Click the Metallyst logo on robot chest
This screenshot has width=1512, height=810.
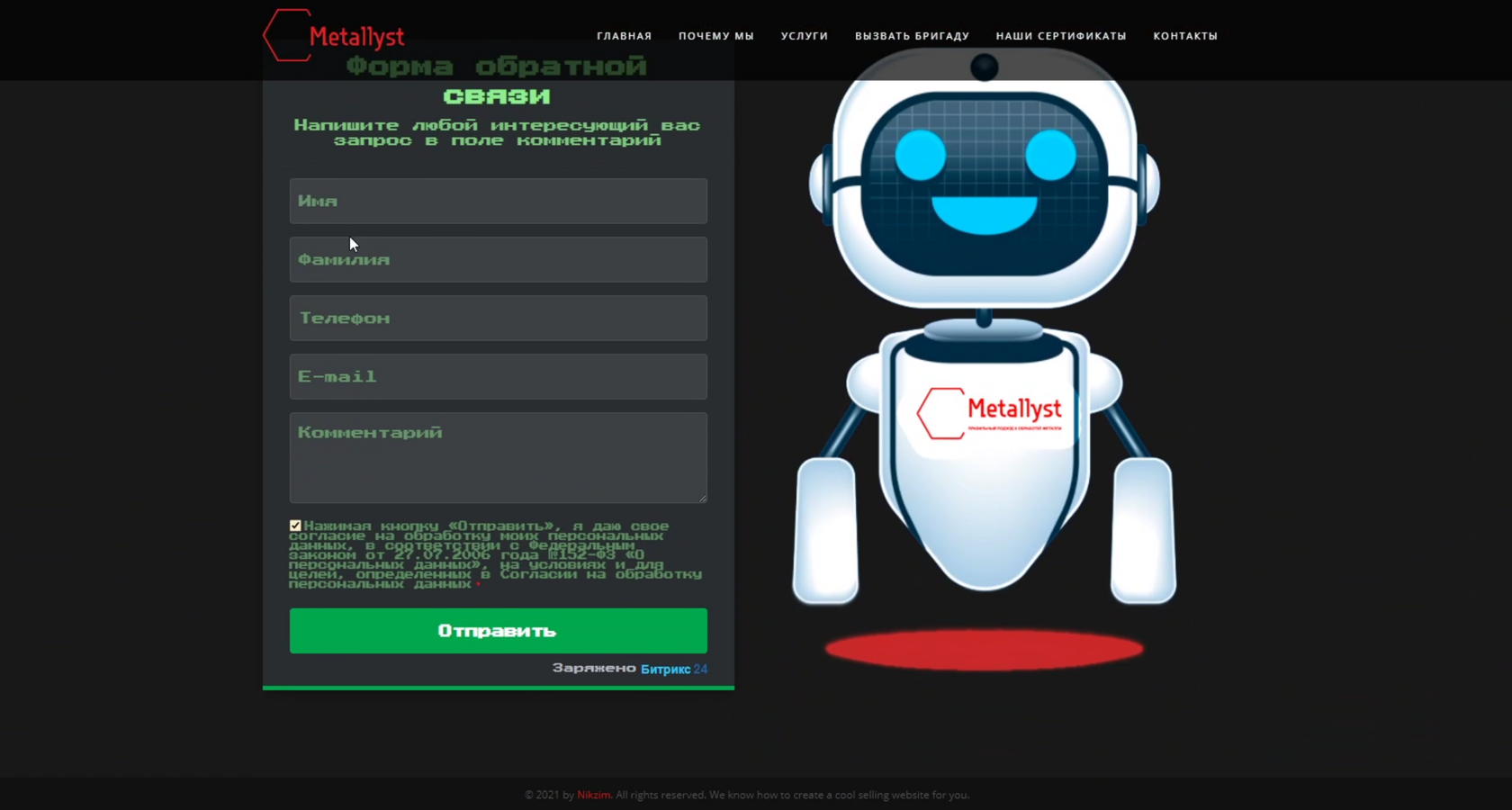tap(989, 413)
